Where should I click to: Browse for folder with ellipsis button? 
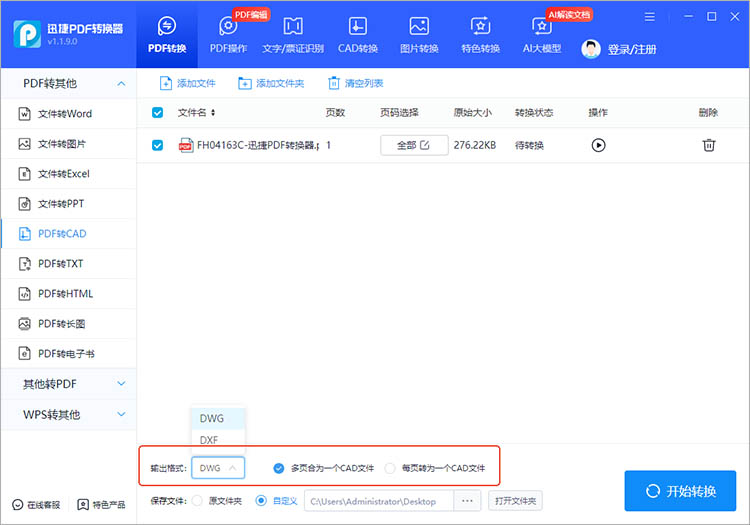point(467,501)
